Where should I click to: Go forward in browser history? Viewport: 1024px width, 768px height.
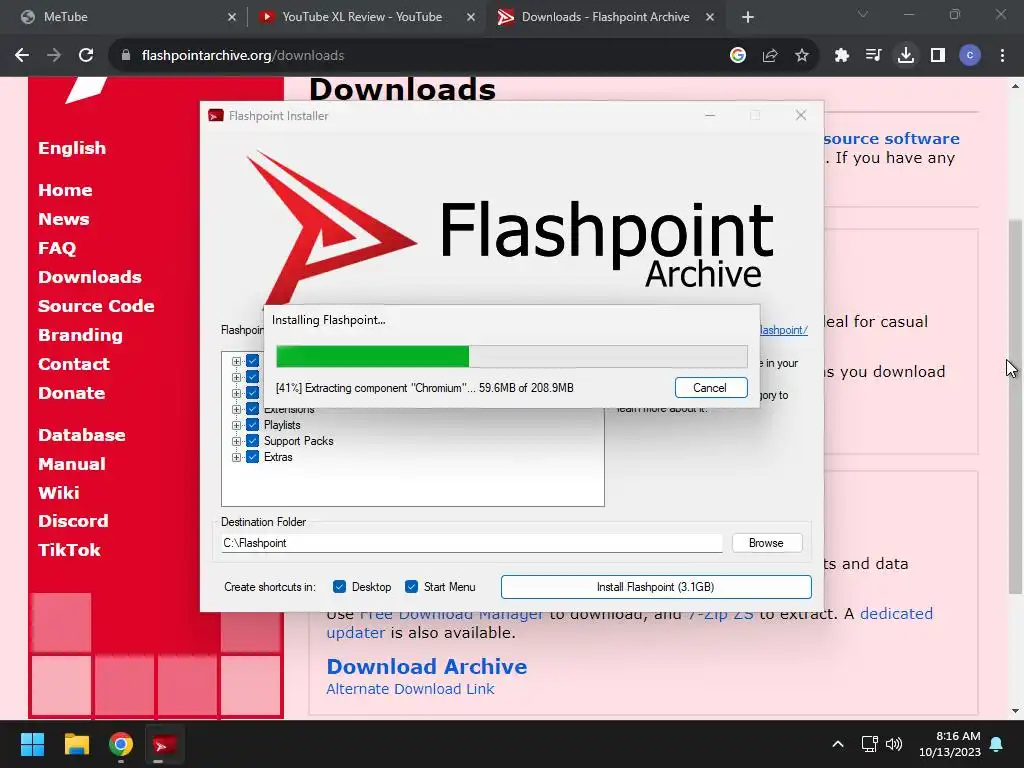tap(54, 56)
